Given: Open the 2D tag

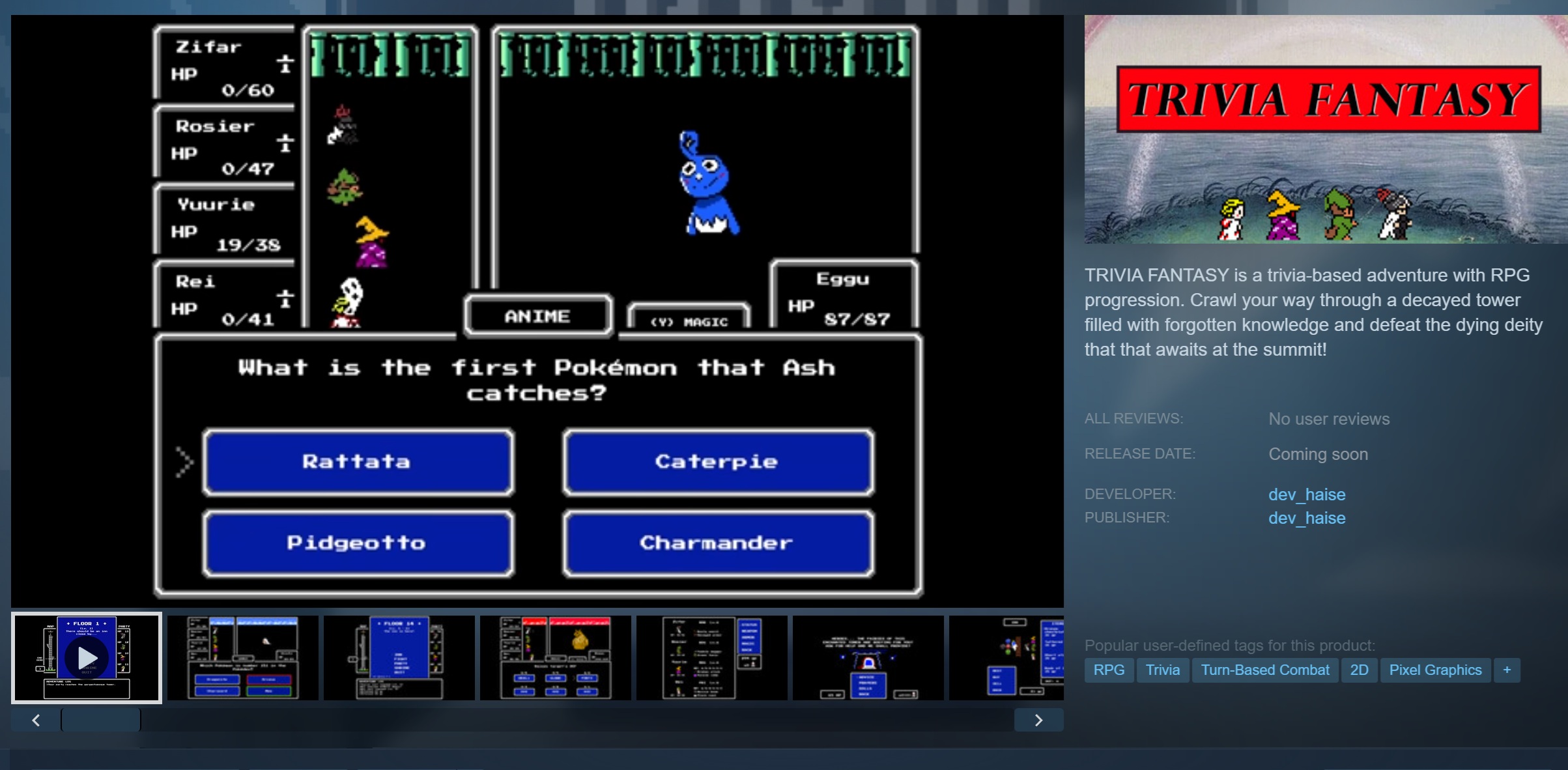Looking at the screenshot, I should click(x=1359, y=670).
